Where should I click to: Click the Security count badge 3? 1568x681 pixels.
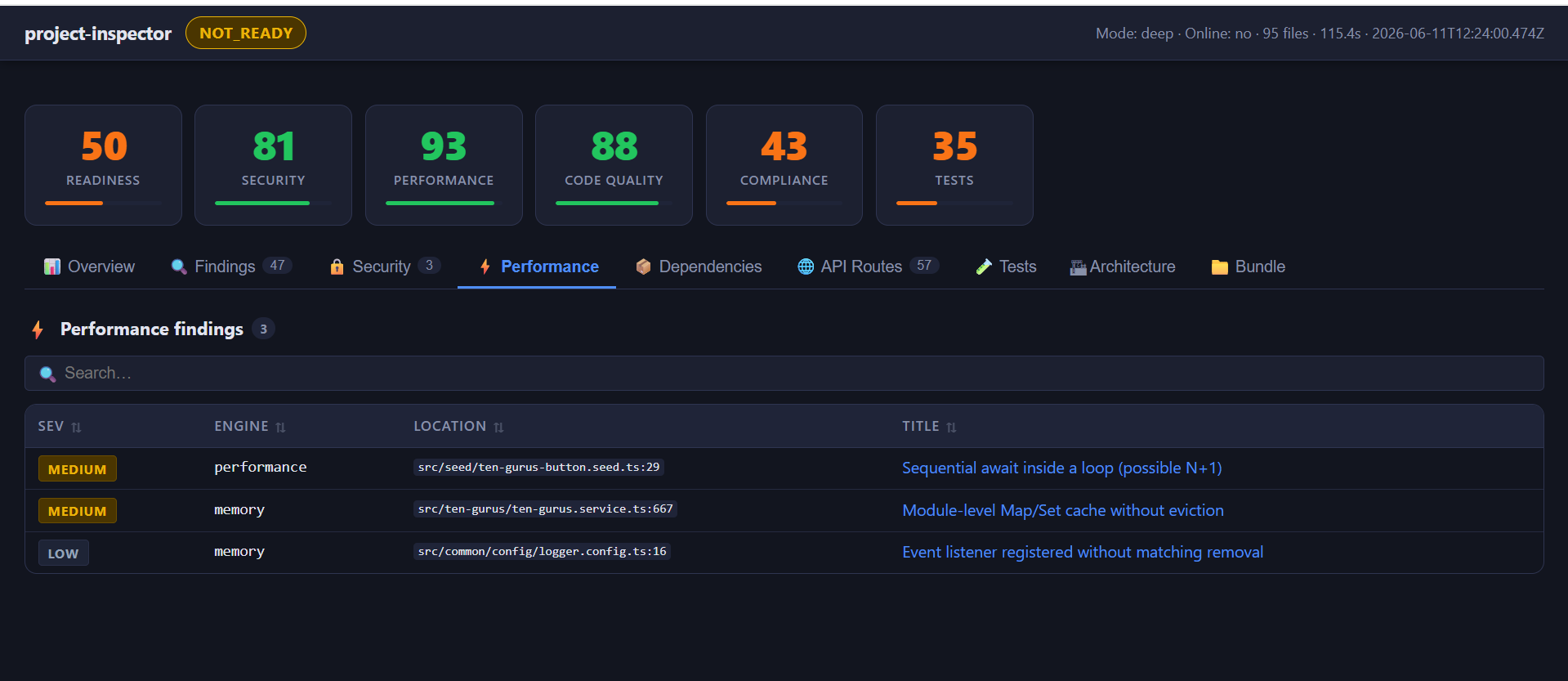coord(429,266)
